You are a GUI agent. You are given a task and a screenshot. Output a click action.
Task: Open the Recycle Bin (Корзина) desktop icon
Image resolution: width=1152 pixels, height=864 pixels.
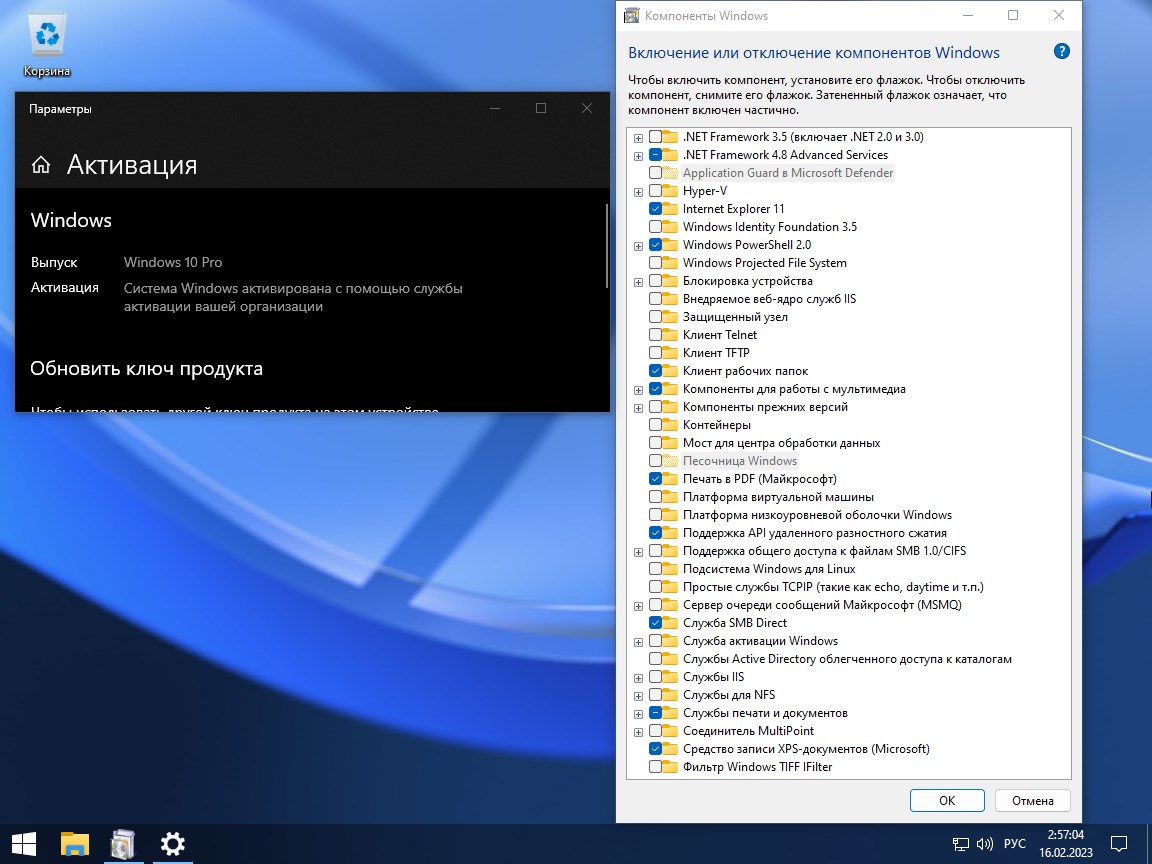pyautogui.click(x=47, y=46)
